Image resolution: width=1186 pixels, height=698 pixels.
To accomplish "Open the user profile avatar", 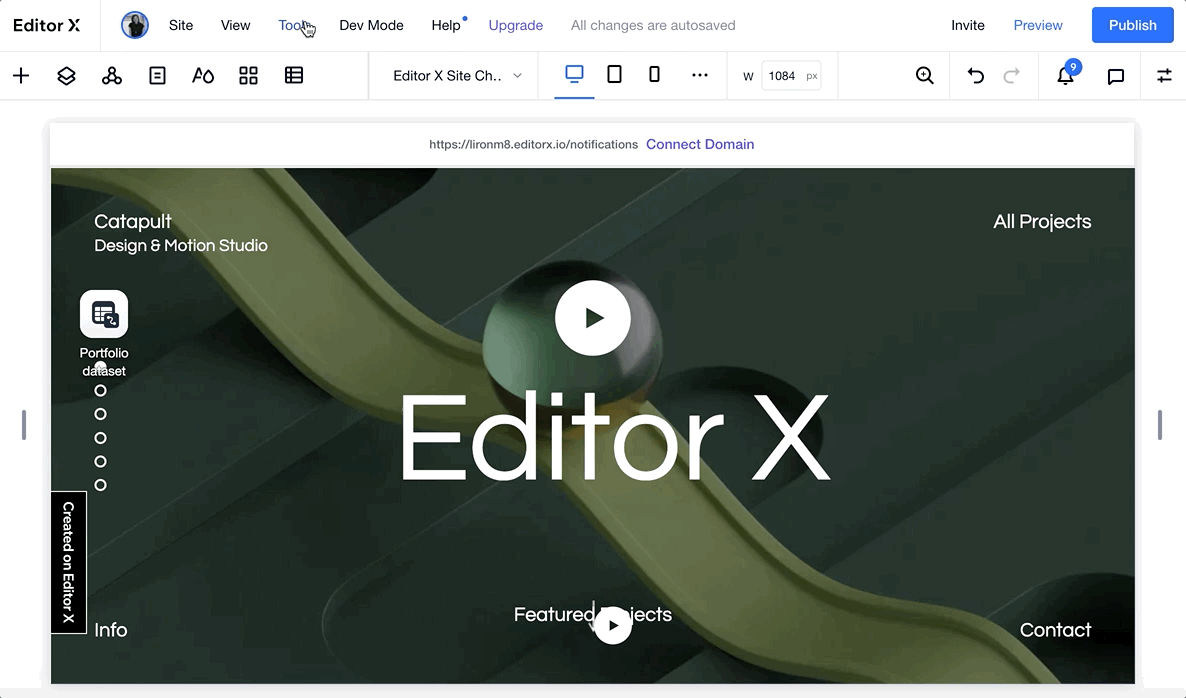I will coord(135,25).
